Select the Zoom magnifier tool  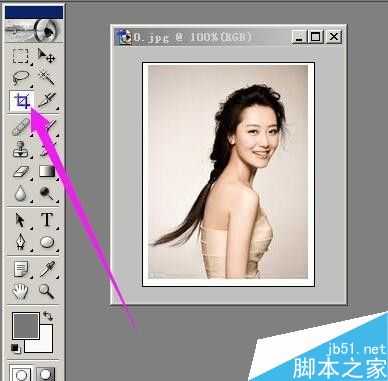pyautogui.click(x=47, y=291)
